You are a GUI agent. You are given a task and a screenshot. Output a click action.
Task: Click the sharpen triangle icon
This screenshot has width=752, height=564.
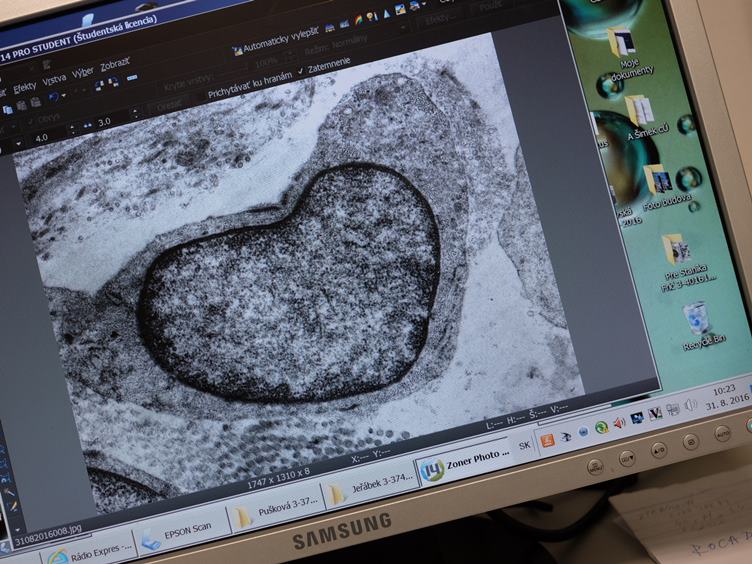pyautogui.click(x=387, y=14)
